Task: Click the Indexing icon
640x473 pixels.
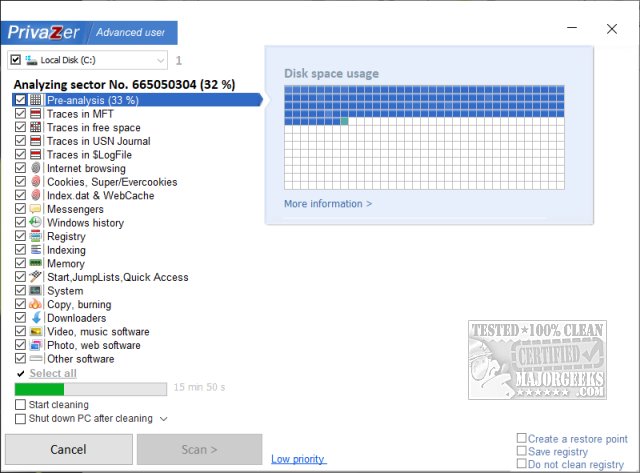Action: (36, 249)
